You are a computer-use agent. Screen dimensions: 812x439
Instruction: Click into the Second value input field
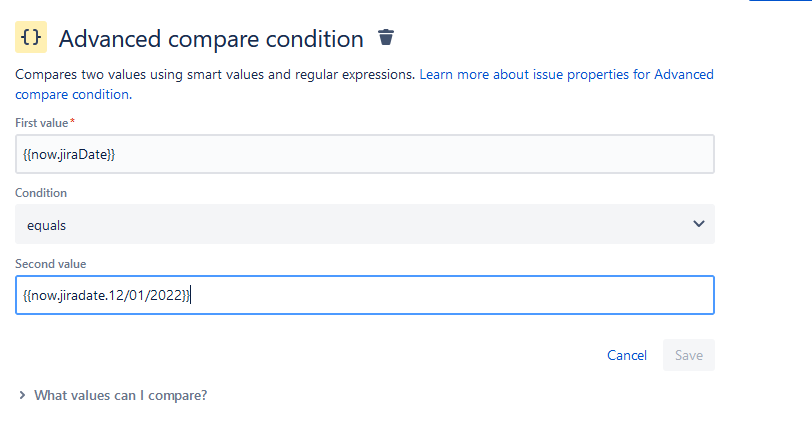[x=450, y=295]
